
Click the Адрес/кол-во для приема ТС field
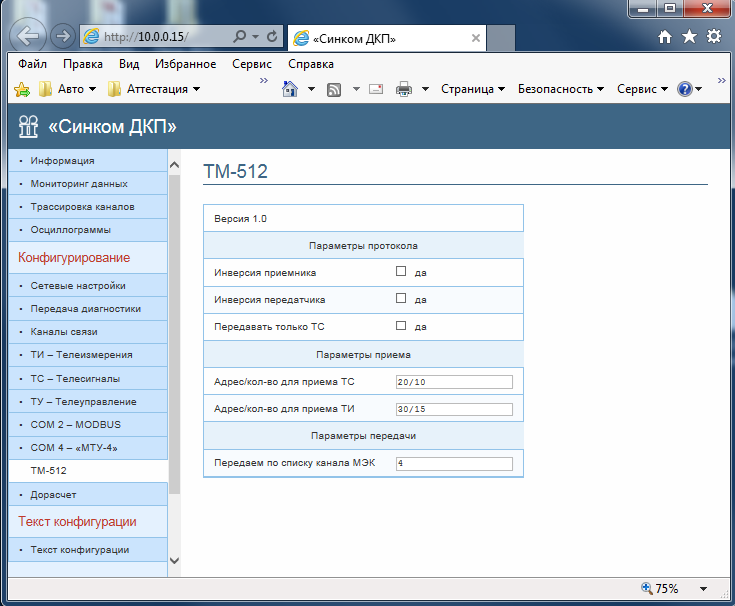[454, 382]
